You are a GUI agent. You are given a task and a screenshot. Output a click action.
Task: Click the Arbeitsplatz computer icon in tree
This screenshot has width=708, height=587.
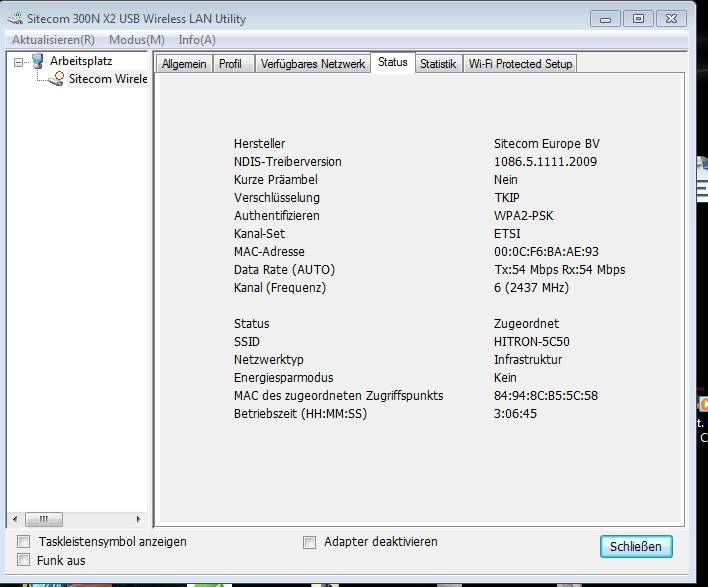click(x=38, y=62)
